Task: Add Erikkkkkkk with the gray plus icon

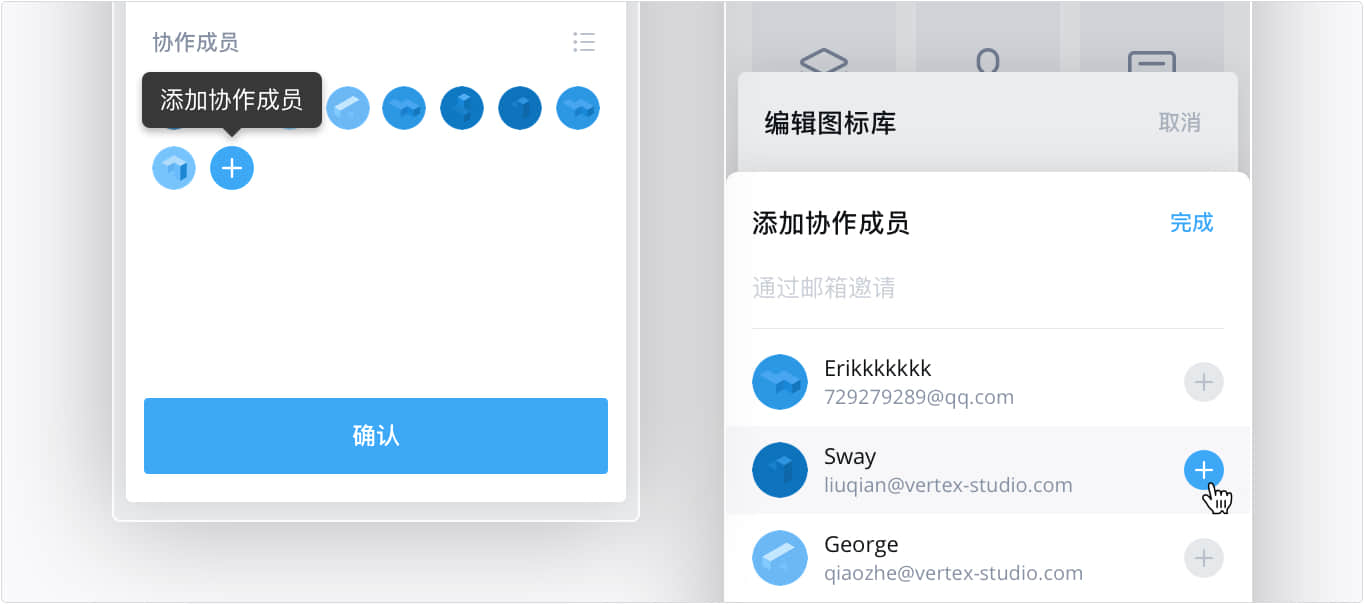Action: point(1204,381)
